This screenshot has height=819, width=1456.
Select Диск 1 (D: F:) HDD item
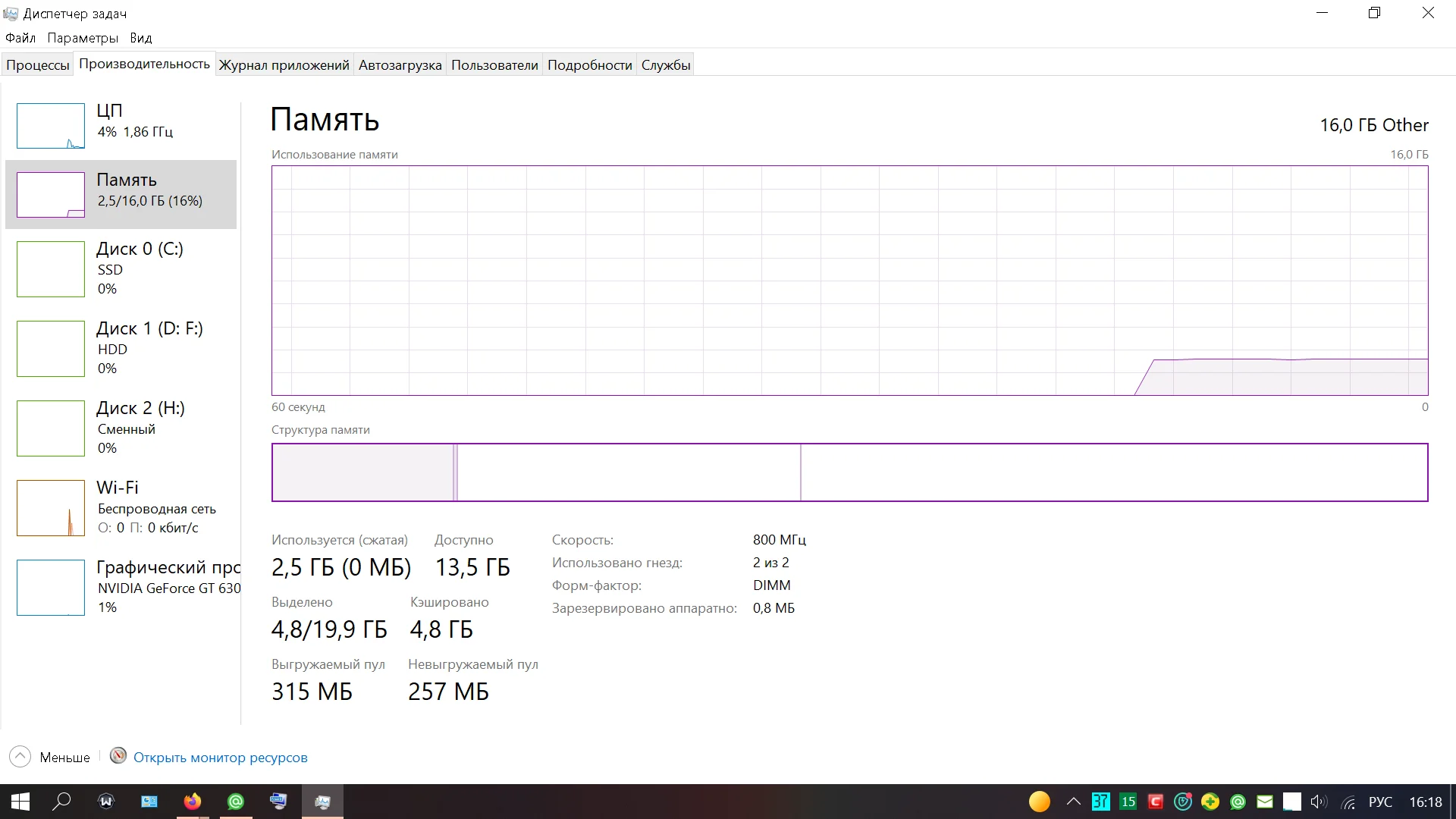coord(121,348)
